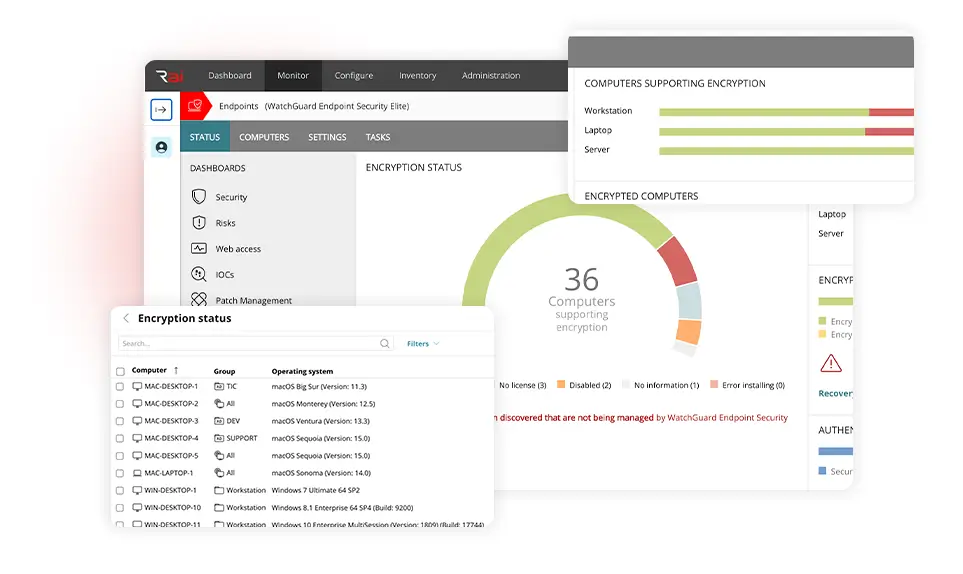Click the Risks exclamation shield icon
The image size is (963, 574).
coord(199,223)
